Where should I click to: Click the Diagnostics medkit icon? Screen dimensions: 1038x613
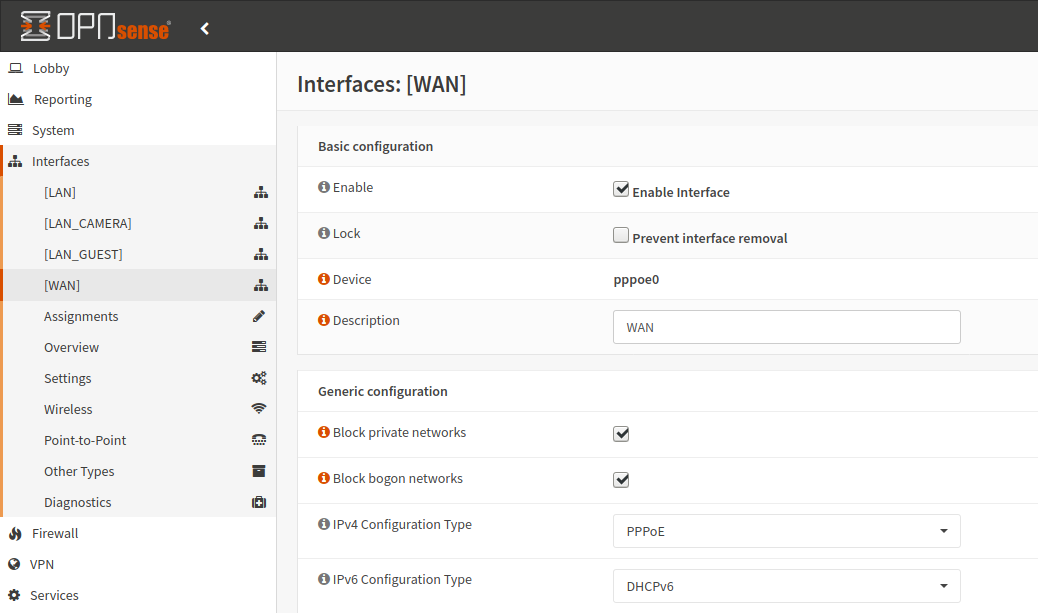tap(259, 502)
